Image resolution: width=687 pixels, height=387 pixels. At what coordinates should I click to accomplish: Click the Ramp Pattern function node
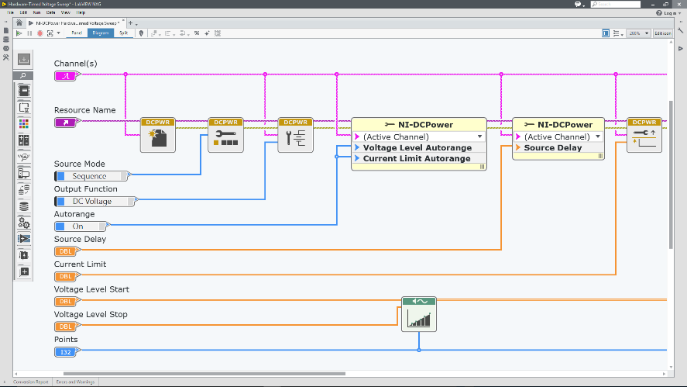point(419,314)
